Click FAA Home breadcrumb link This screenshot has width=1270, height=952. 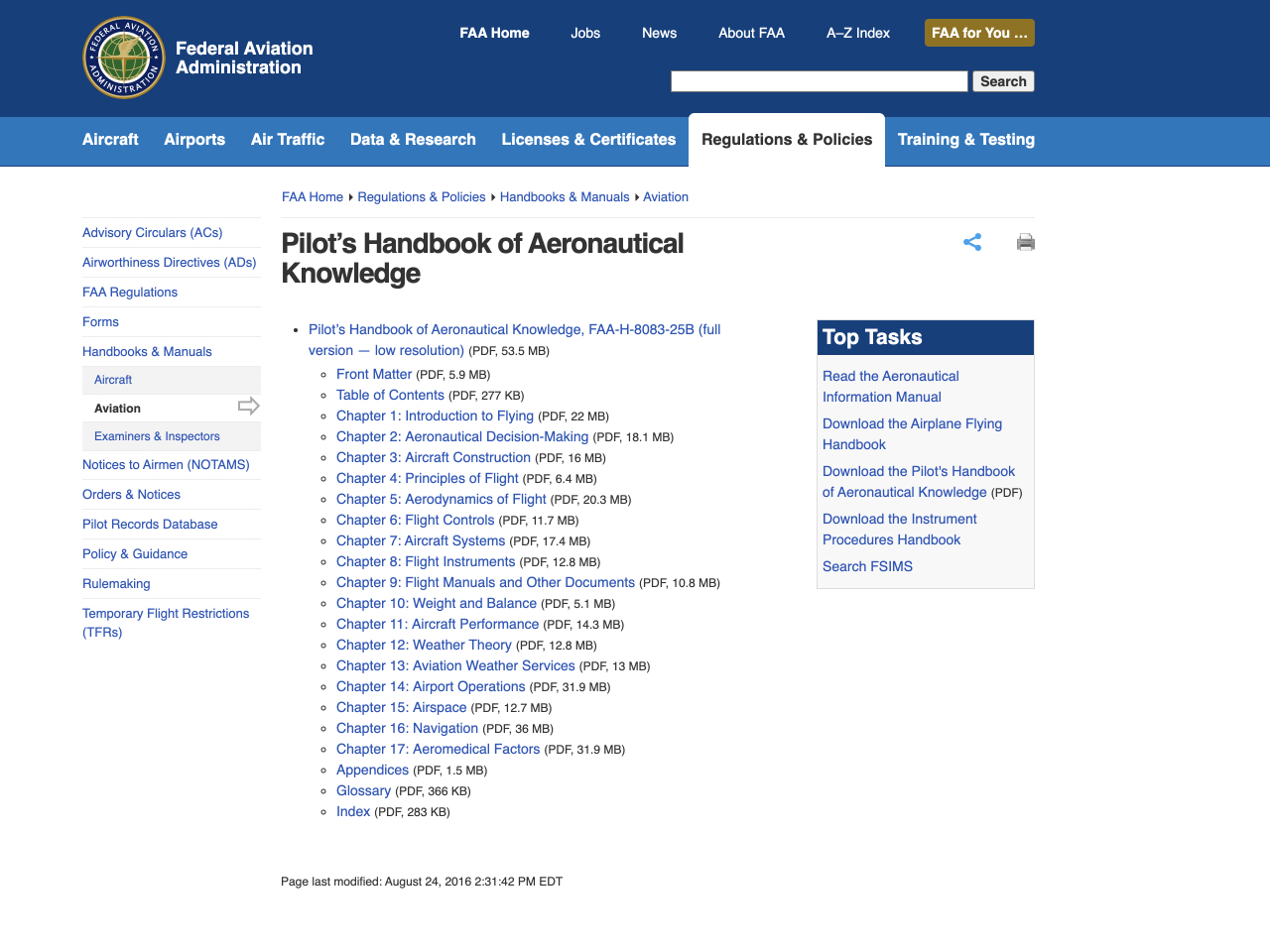[x=313, y=197]
